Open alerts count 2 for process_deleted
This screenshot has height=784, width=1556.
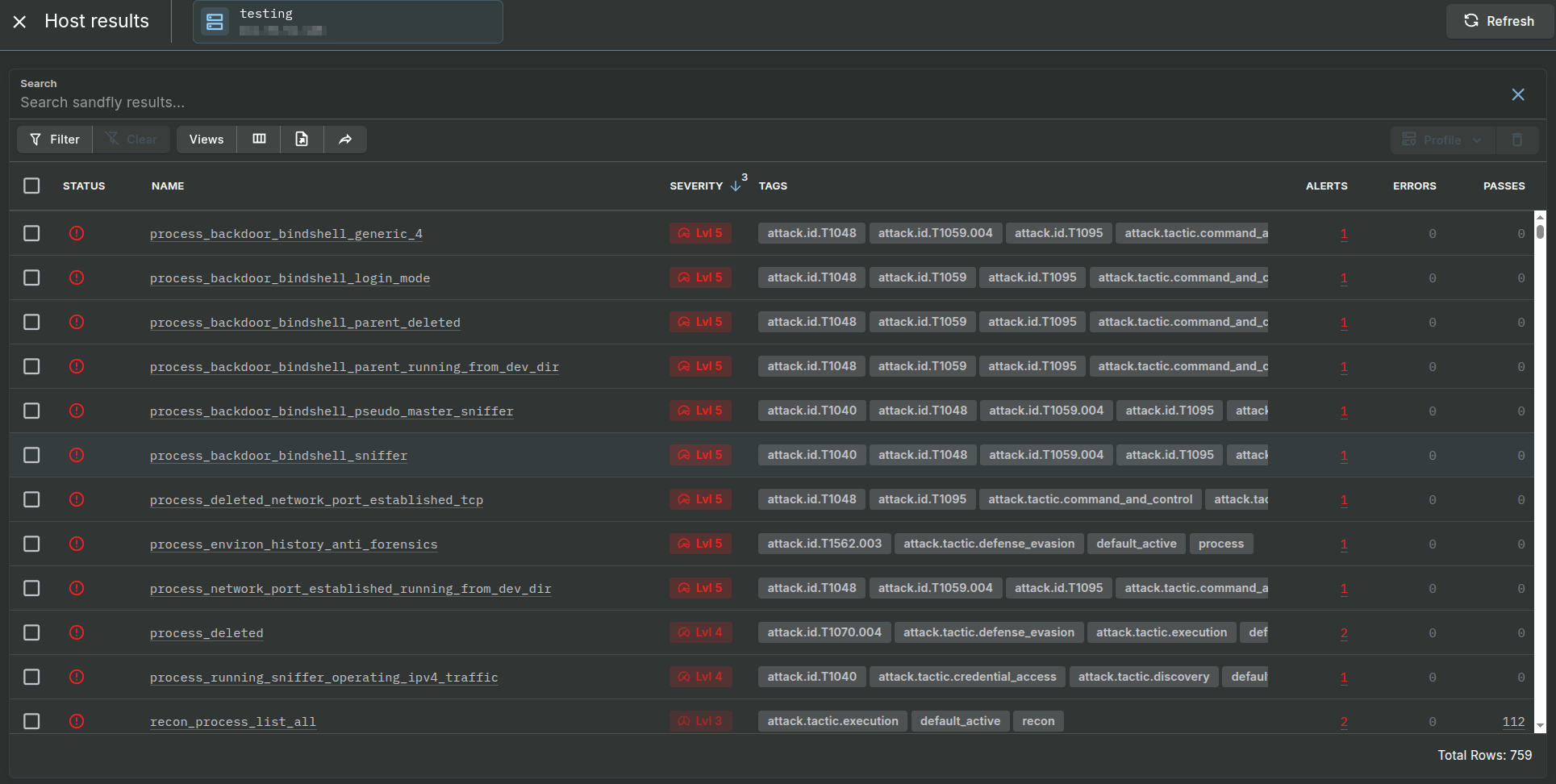click(x=1344, y=633)
